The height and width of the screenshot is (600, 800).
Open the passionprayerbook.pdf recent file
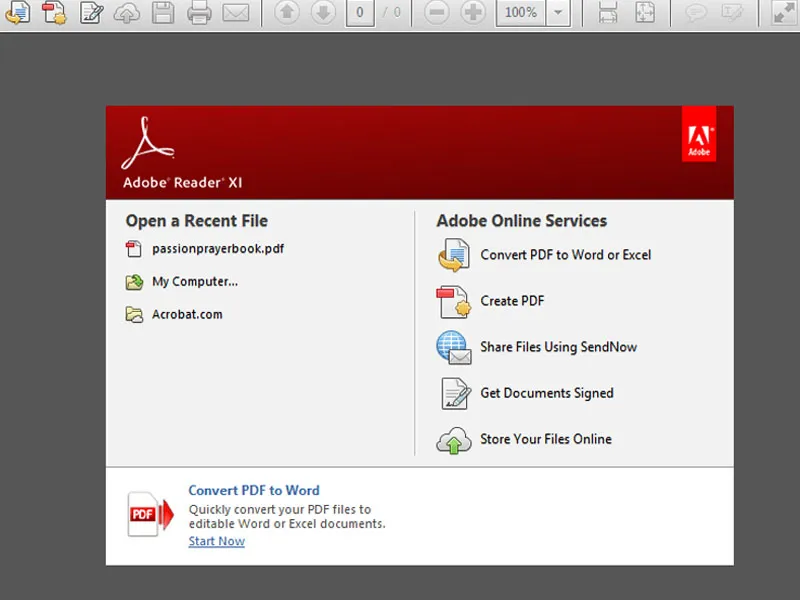[217, 249]
